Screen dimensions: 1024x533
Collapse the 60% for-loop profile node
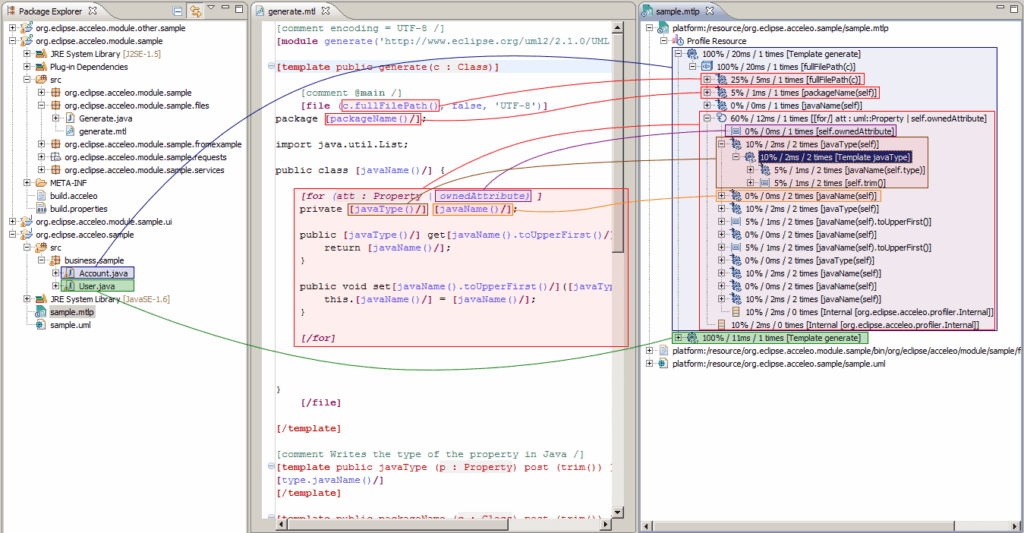[x=707, y=118]
